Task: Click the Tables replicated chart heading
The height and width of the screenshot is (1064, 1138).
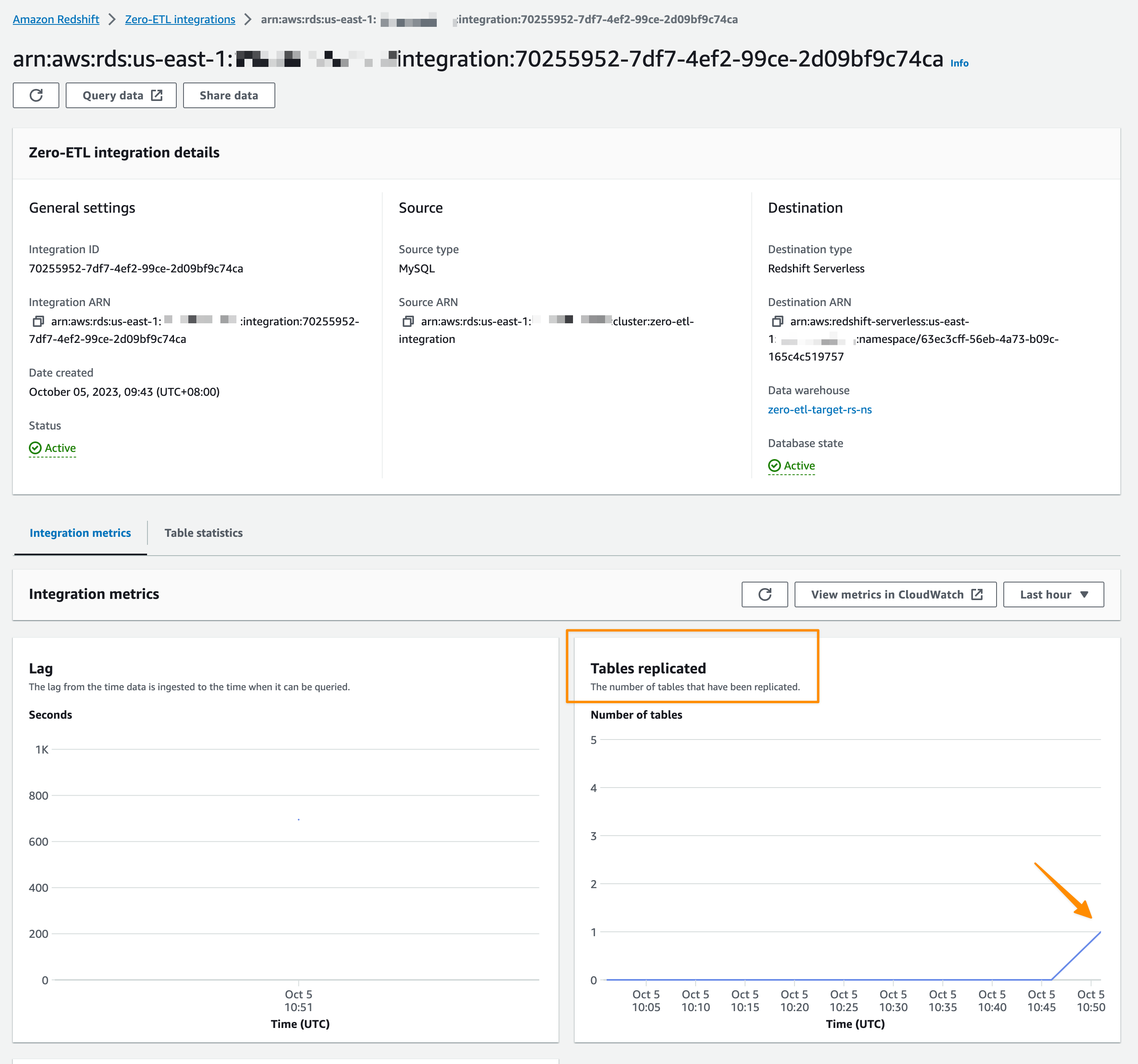Action: coord(648,668)
